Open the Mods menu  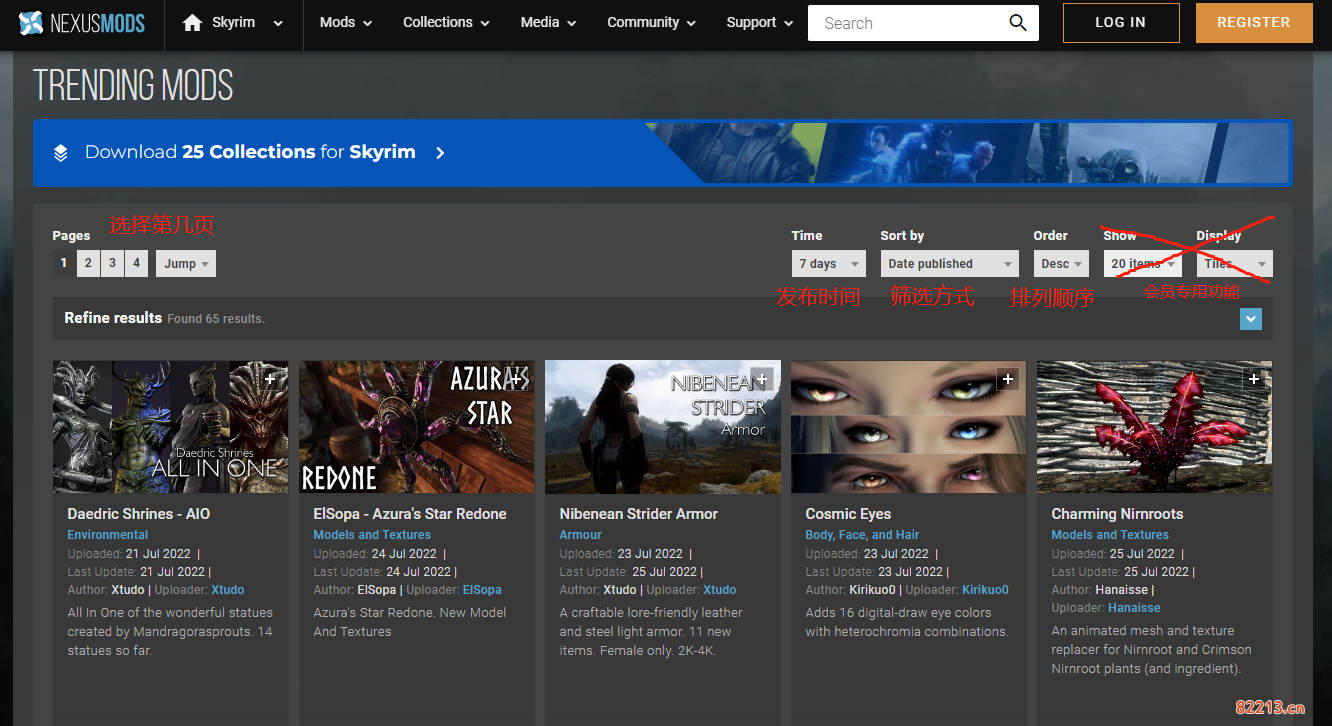point(346,23)
